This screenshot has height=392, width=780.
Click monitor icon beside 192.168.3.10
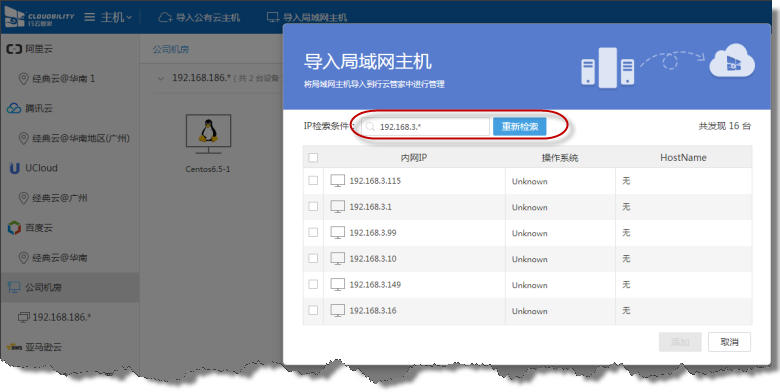[338, 258]
